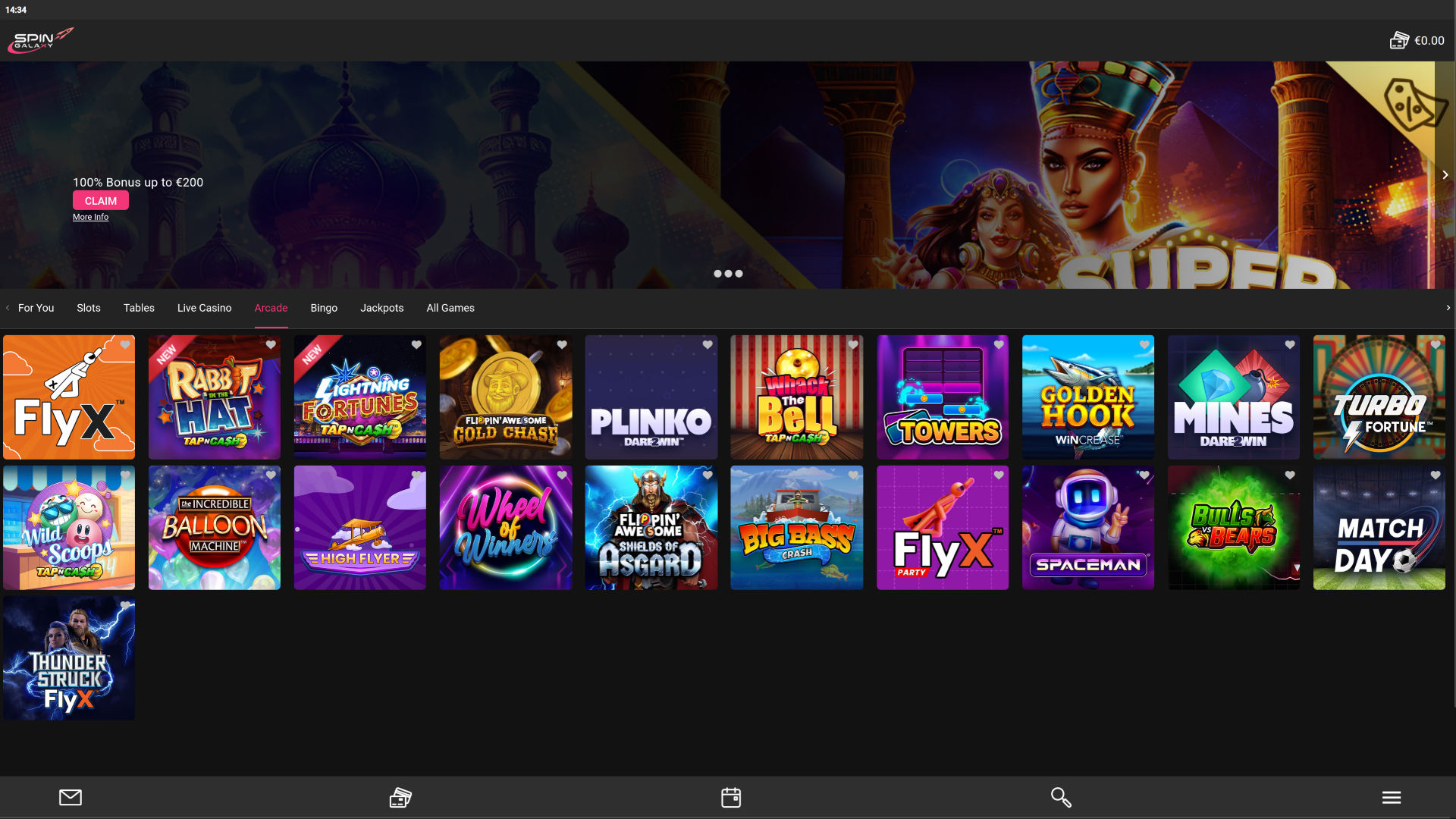Favorite Spaceman using the heart icon

1144,475
